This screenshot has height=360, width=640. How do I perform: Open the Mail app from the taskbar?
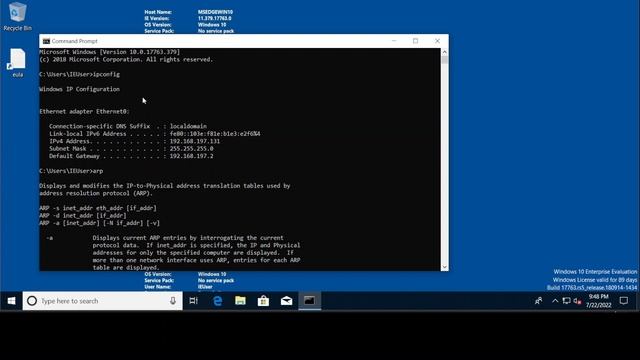click(287, 301)
